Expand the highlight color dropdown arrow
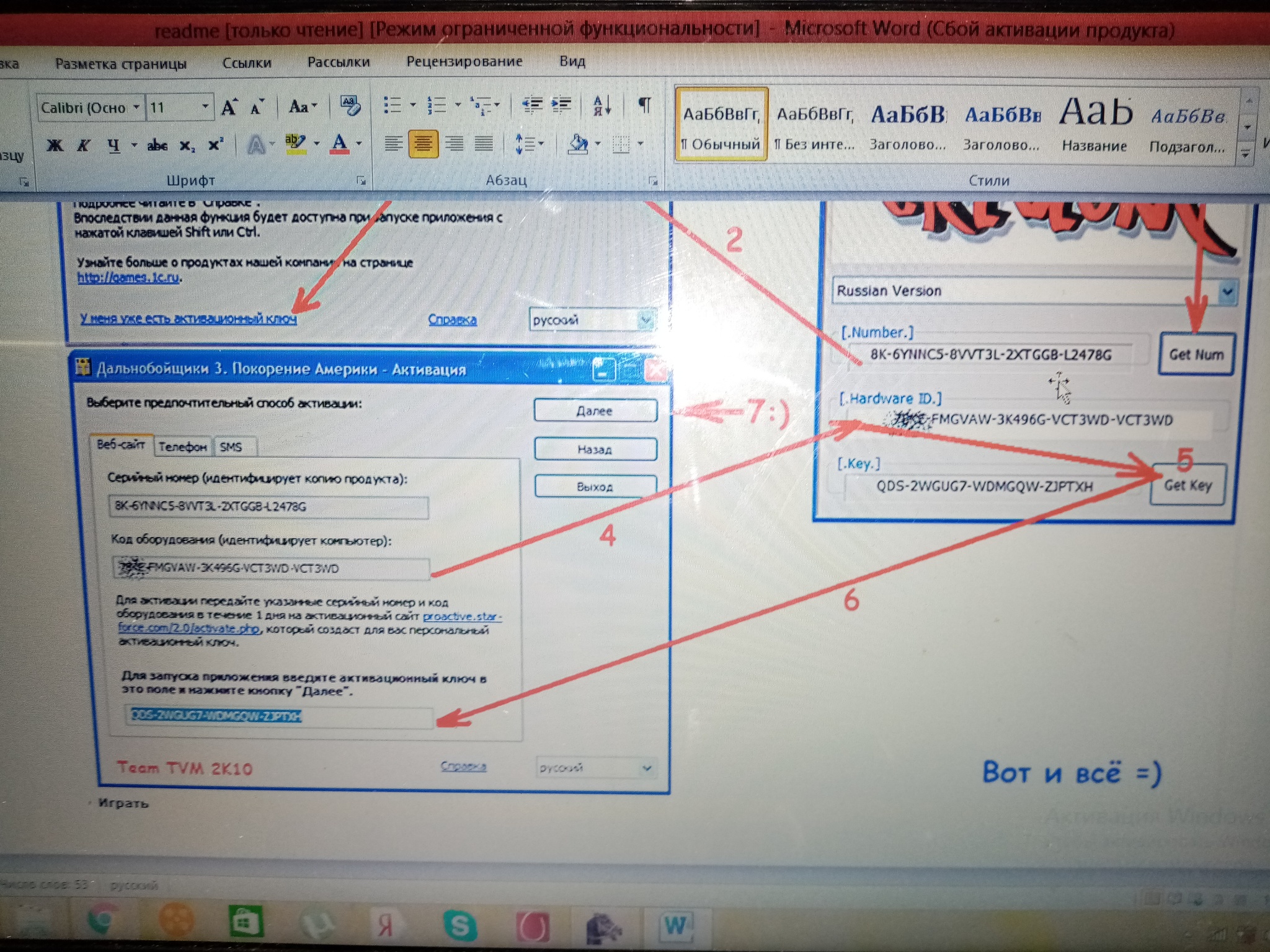1270x952 pixels. [316, 144]
